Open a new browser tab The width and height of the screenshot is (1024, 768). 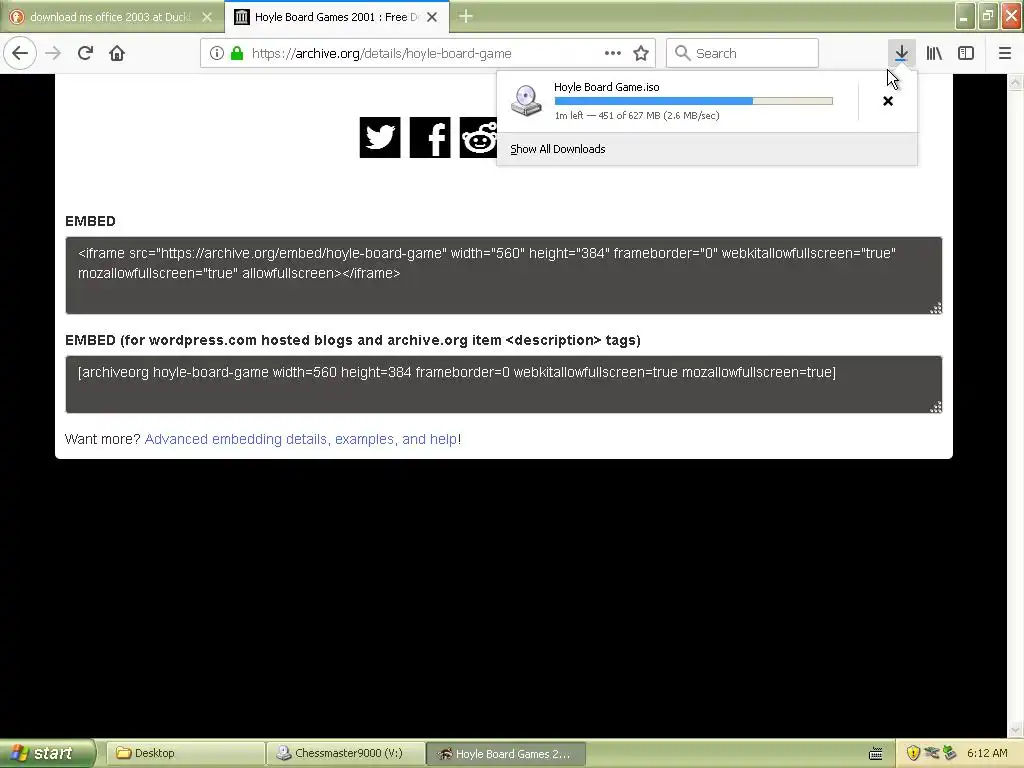point(466,17)
